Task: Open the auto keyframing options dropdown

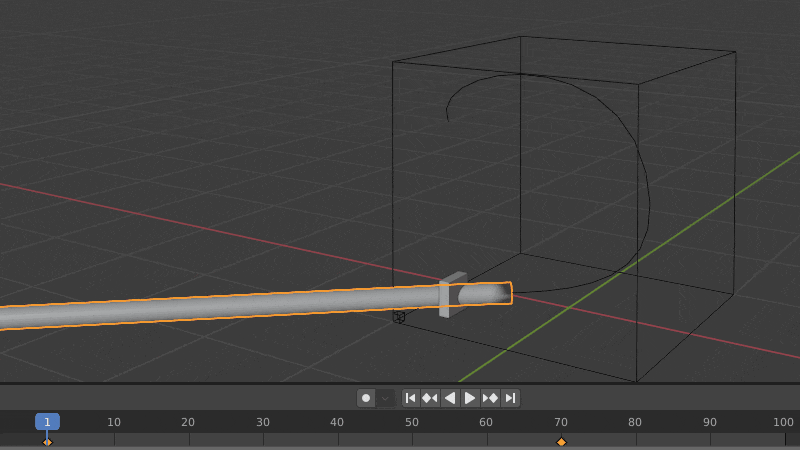Action: coord(385,398)
